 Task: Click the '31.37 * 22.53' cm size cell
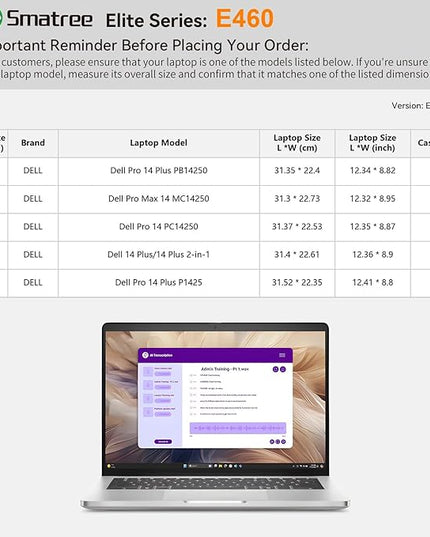coord(297,227)
